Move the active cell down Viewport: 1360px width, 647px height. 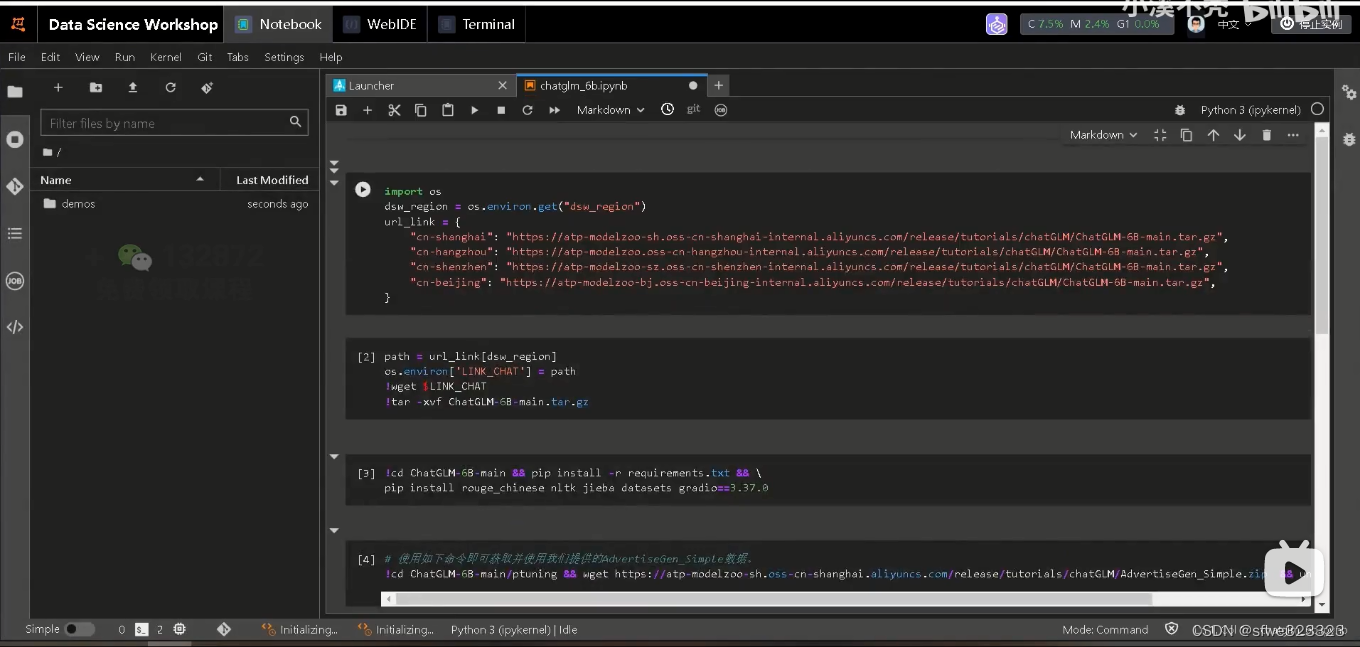point(1240,135)
